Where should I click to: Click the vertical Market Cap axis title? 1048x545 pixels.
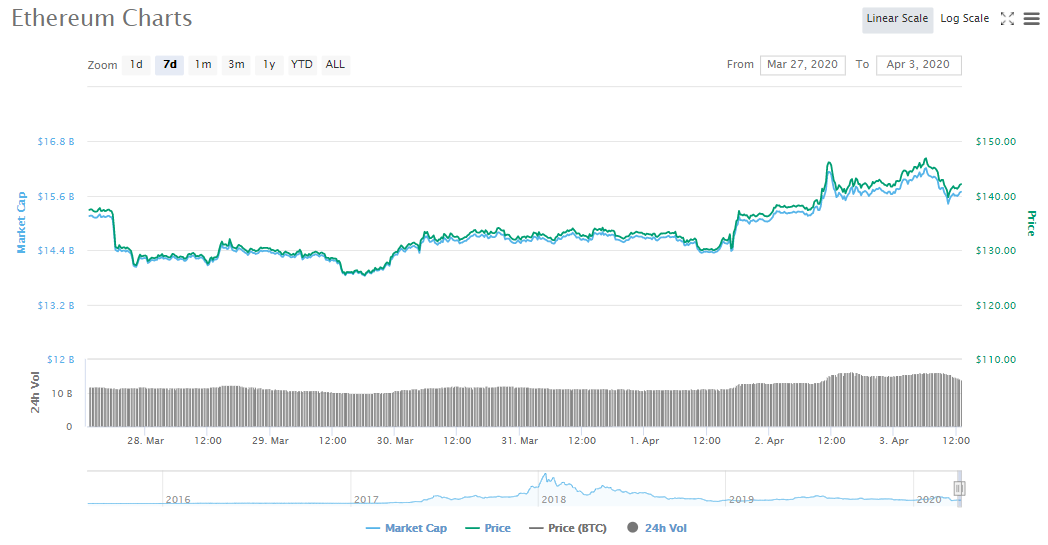pos(21,223)
